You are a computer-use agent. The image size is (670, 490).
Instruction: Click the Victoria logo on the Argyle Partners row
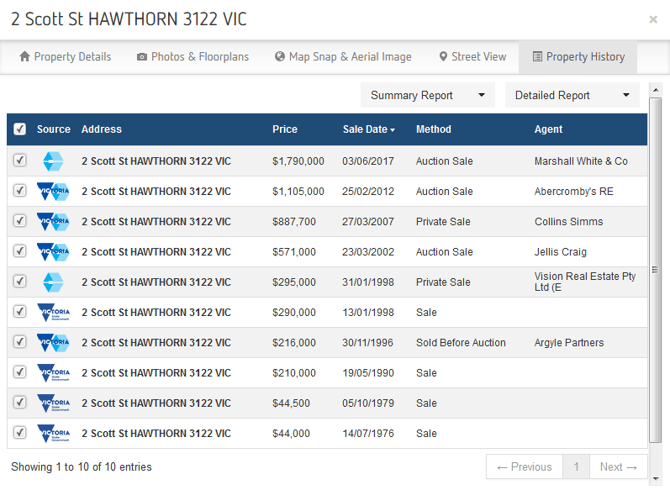click(53, 343)
